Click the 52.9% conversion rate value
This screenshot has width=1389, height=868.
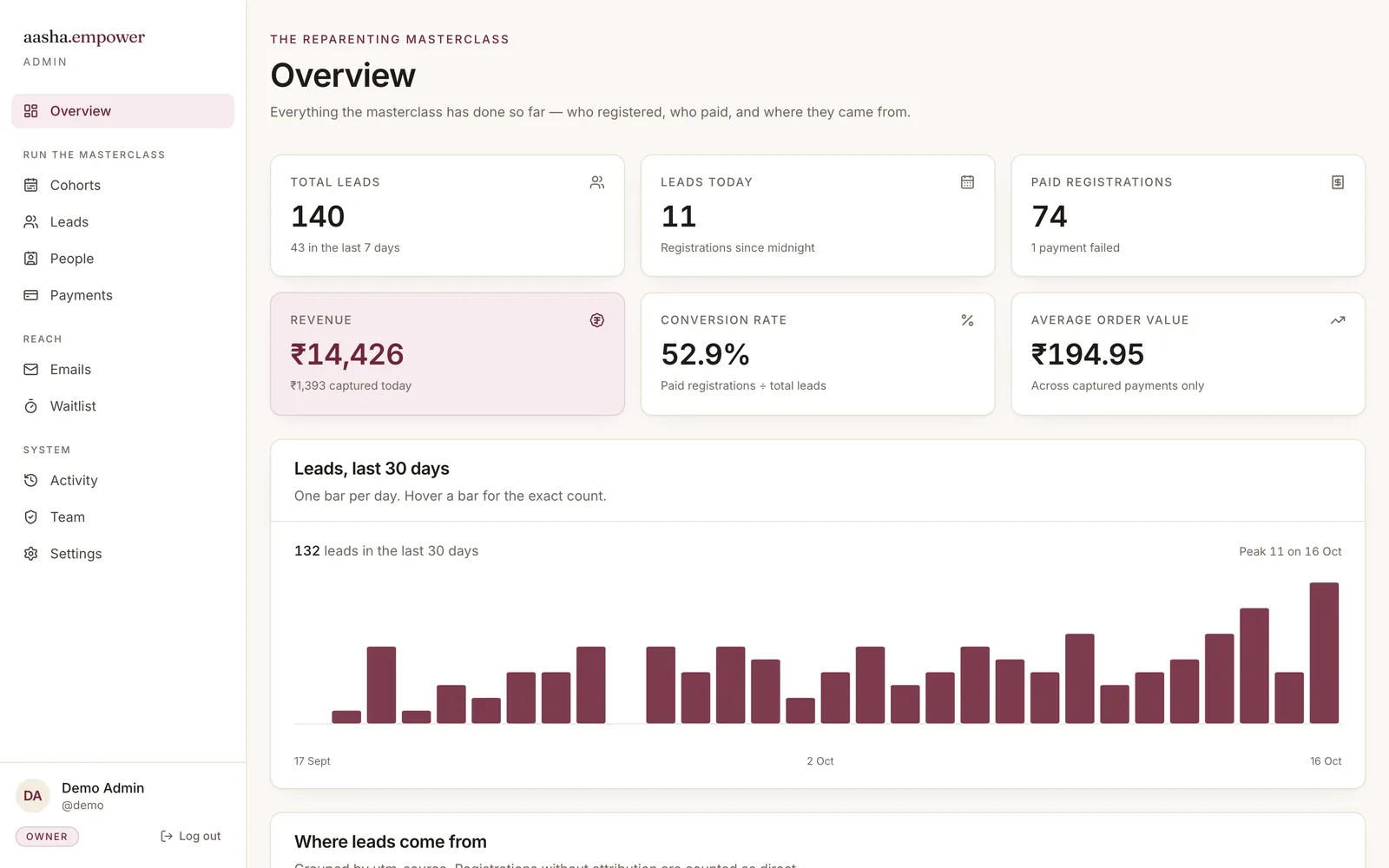(x=705, y=354)
